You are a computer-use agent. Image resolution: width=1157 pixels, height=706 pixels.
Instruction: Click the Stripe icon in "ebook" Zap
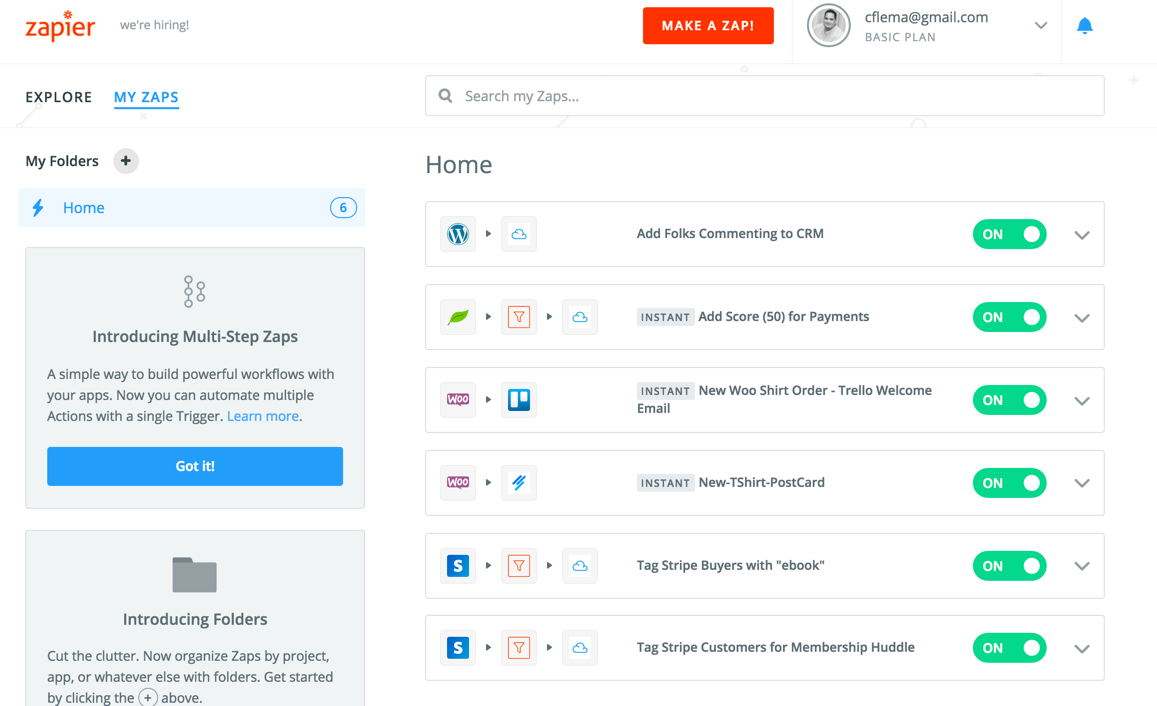click(458, 566)
